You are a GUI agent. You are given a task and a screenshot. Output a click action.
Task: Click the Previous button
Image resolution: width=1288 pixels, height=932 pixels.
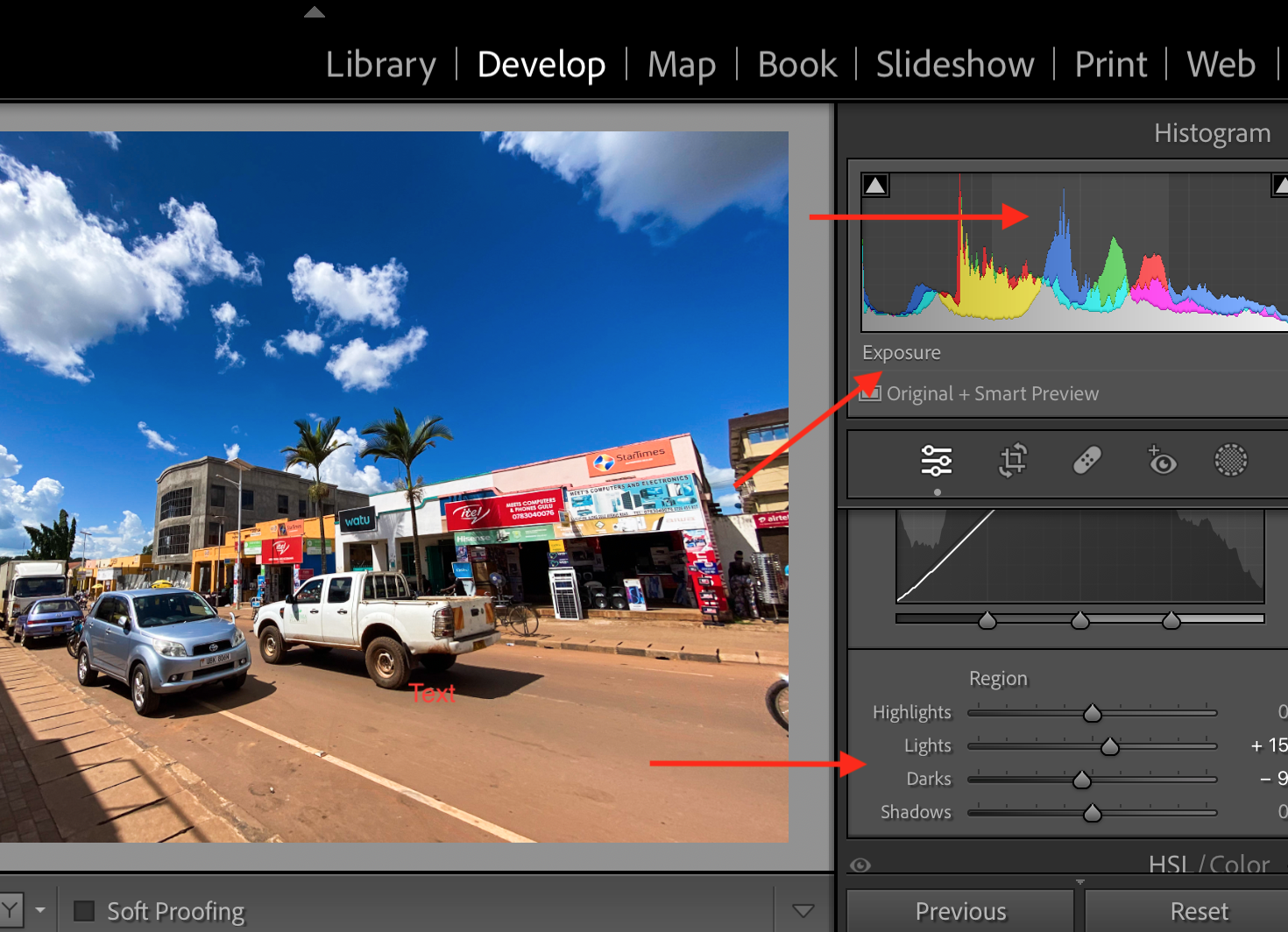(959, 910)
